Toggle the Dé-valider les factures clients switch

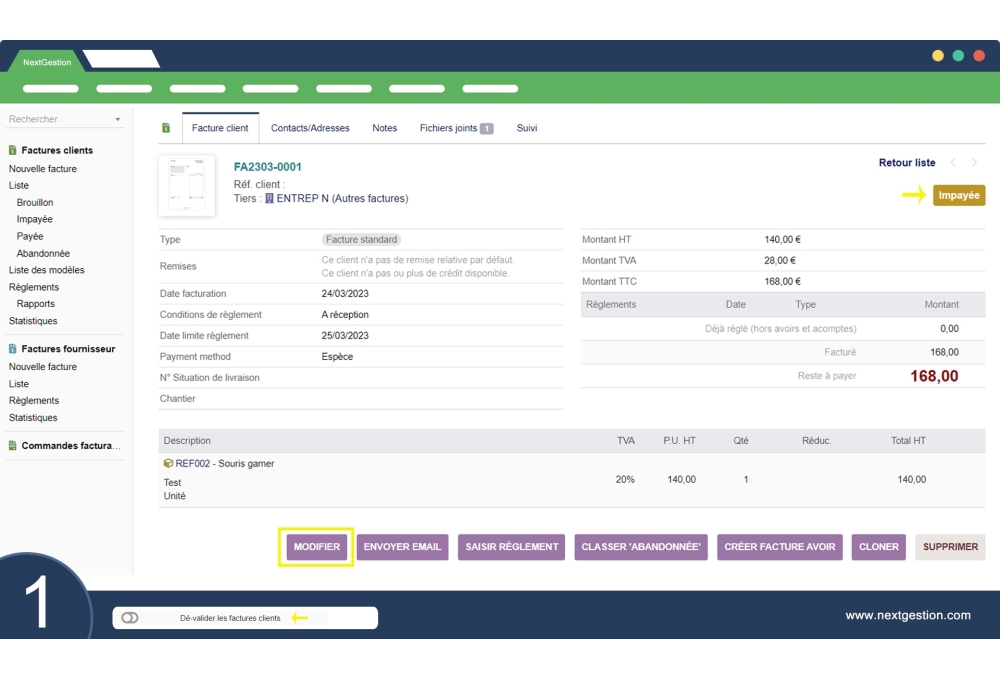pyautogui.click(x=130, y=618)
